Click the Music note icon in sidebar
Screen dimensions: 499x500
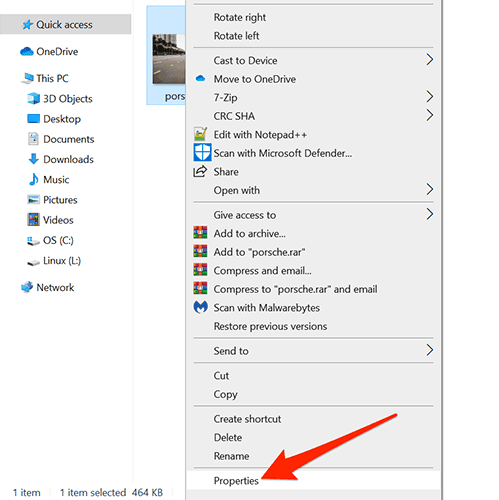click(x=33, y=179)
